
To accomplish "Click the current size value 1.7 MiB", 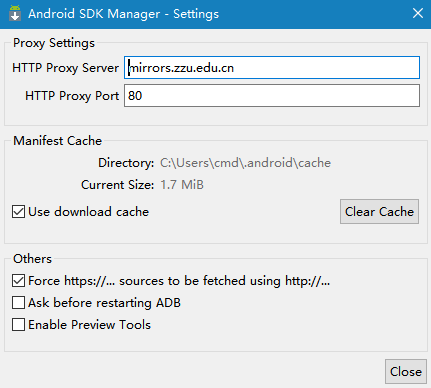I will (x=182, y=185).
